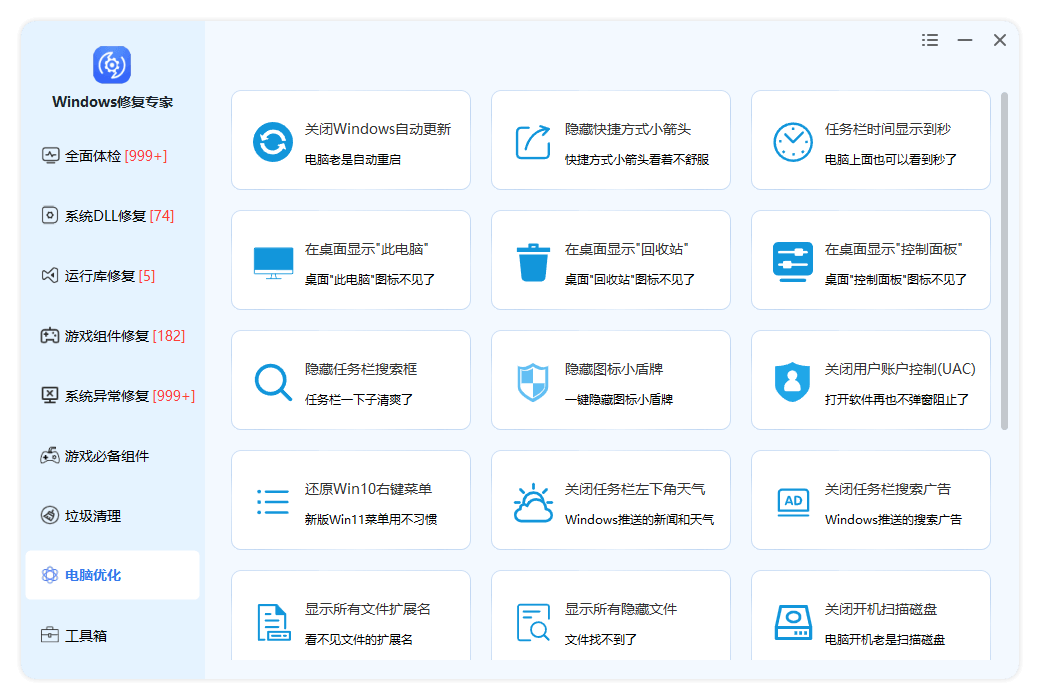Image resolution: width=1040 pixels, height=700 pixels.
Task: Select the 任务栏时间显示到秒 title
Action: point(887,129)
